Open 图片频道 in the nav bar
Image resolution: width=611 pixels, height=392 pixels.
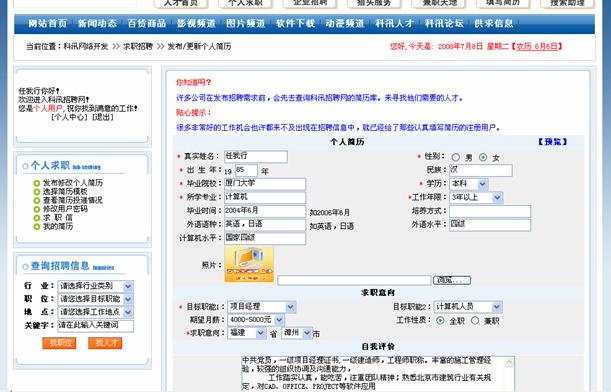tap(245, 23)
